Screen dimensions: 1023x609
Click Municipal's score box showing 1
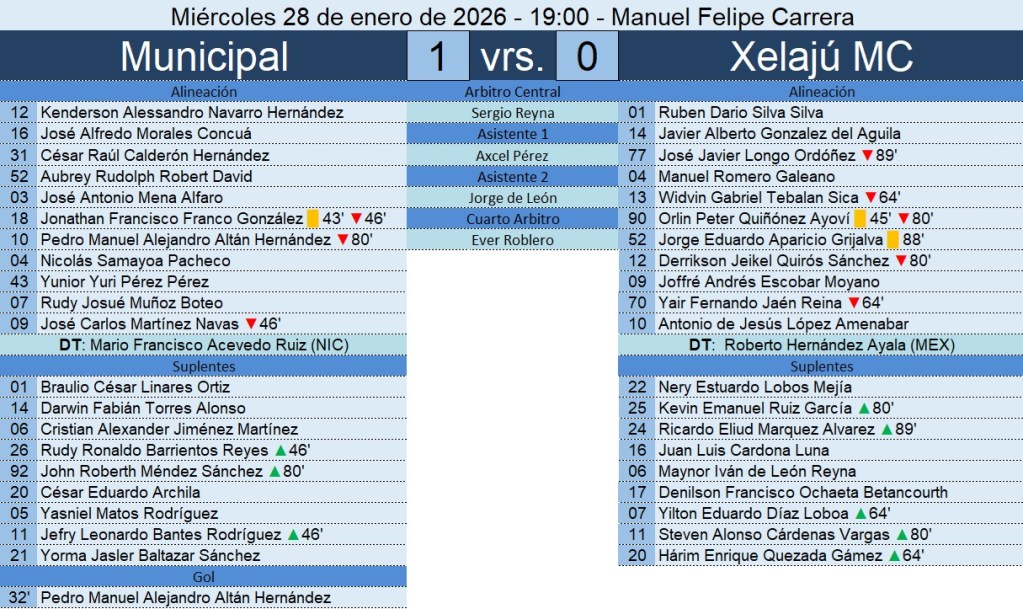(437, 56)
